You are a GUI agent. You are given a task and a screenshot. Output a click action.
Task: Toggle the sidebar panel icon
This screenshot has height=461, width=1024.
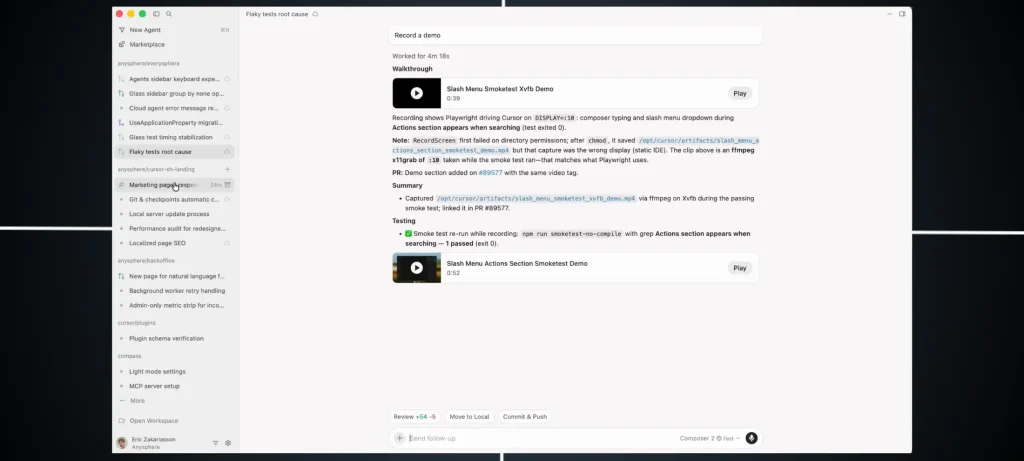click(156, 14)
